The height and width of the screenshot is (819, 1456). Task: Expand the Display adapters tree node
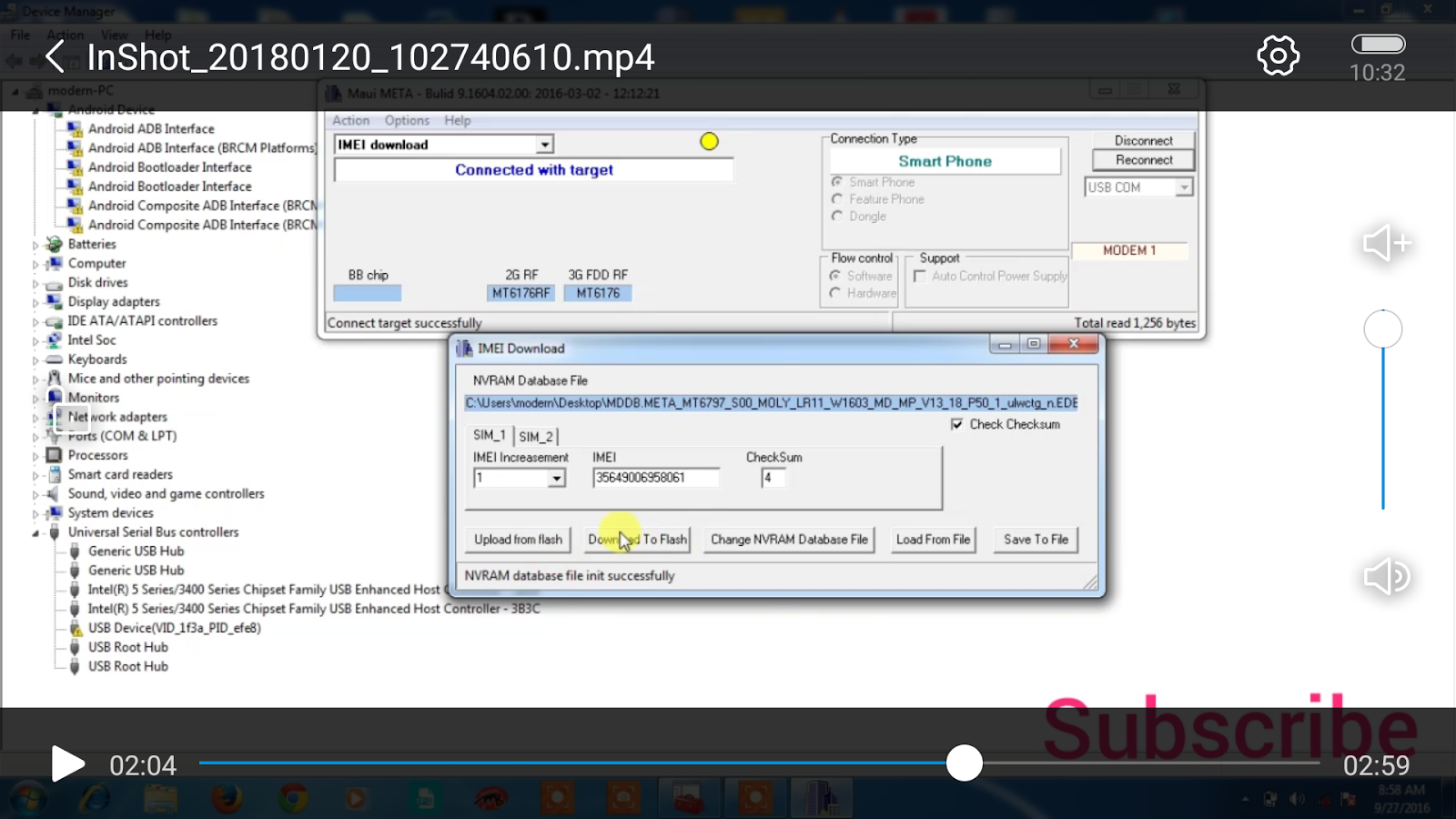pyautogui.click(x=36, y=302)
